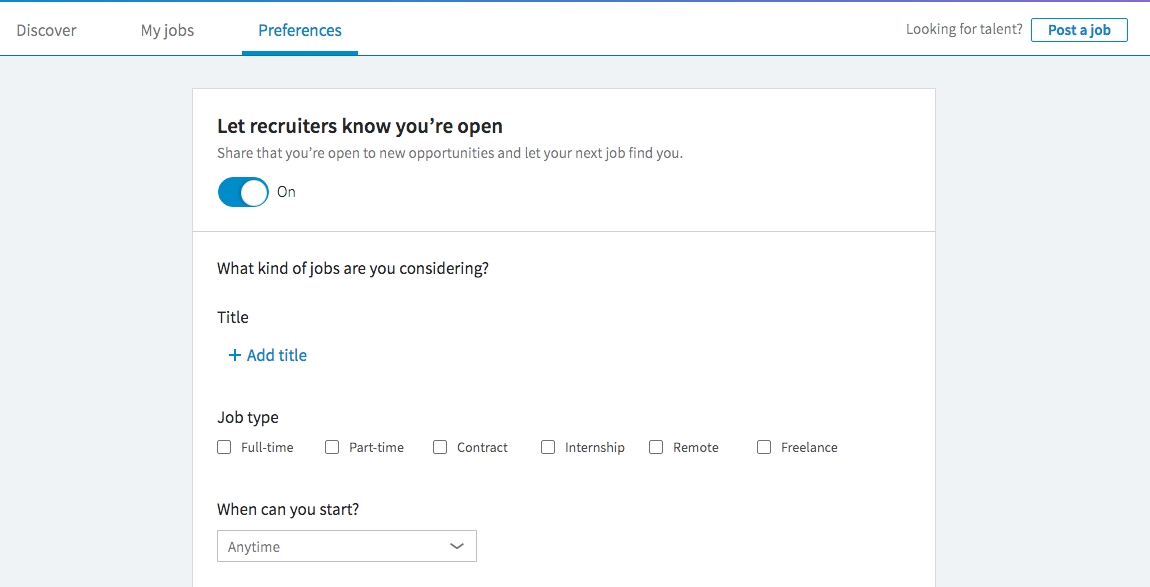Screen dimensions: 1150x587
Task: Click the 'Post a job' button
Action: 1079,30
